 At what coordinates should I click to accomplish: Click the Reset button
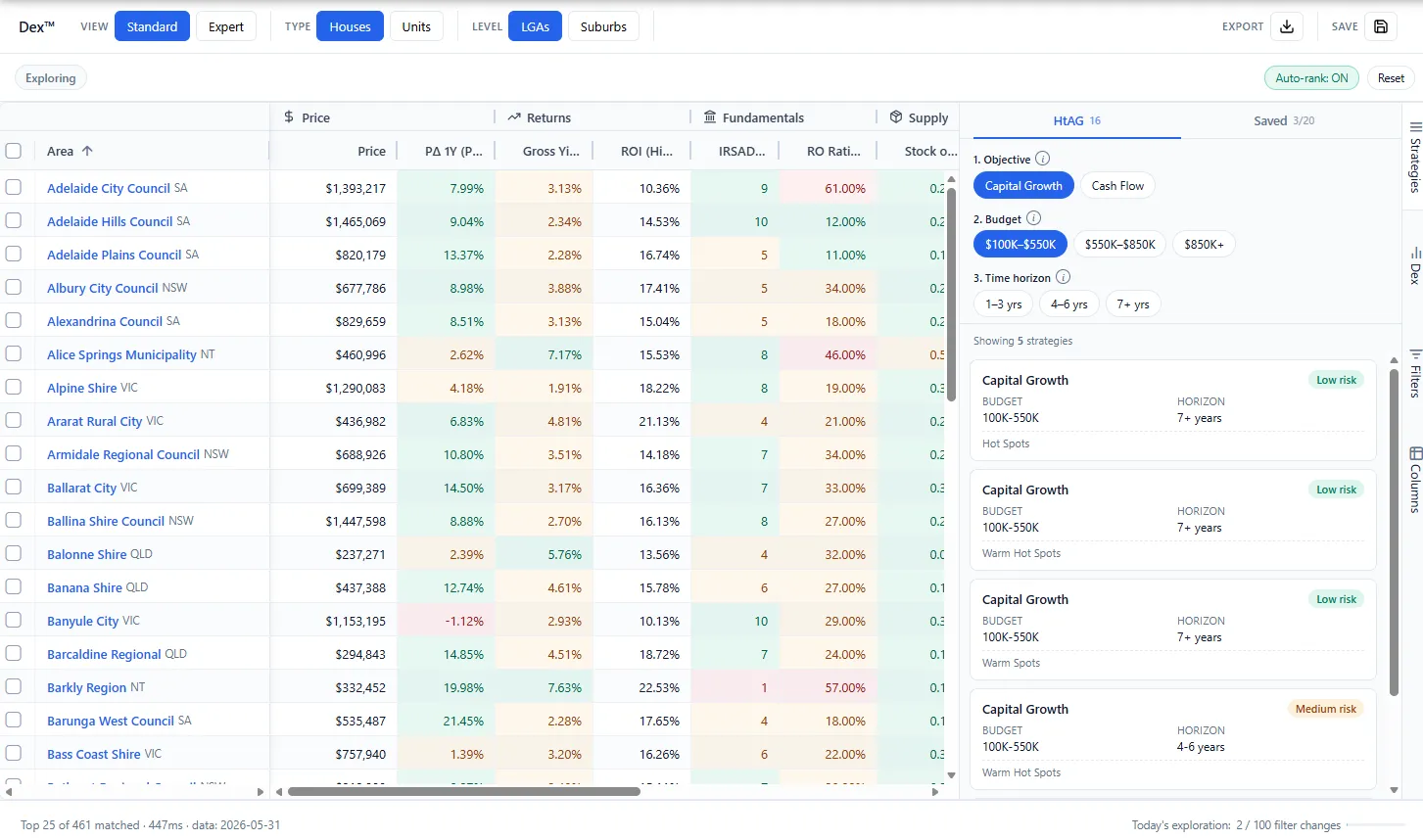[x=1391, y=78]
